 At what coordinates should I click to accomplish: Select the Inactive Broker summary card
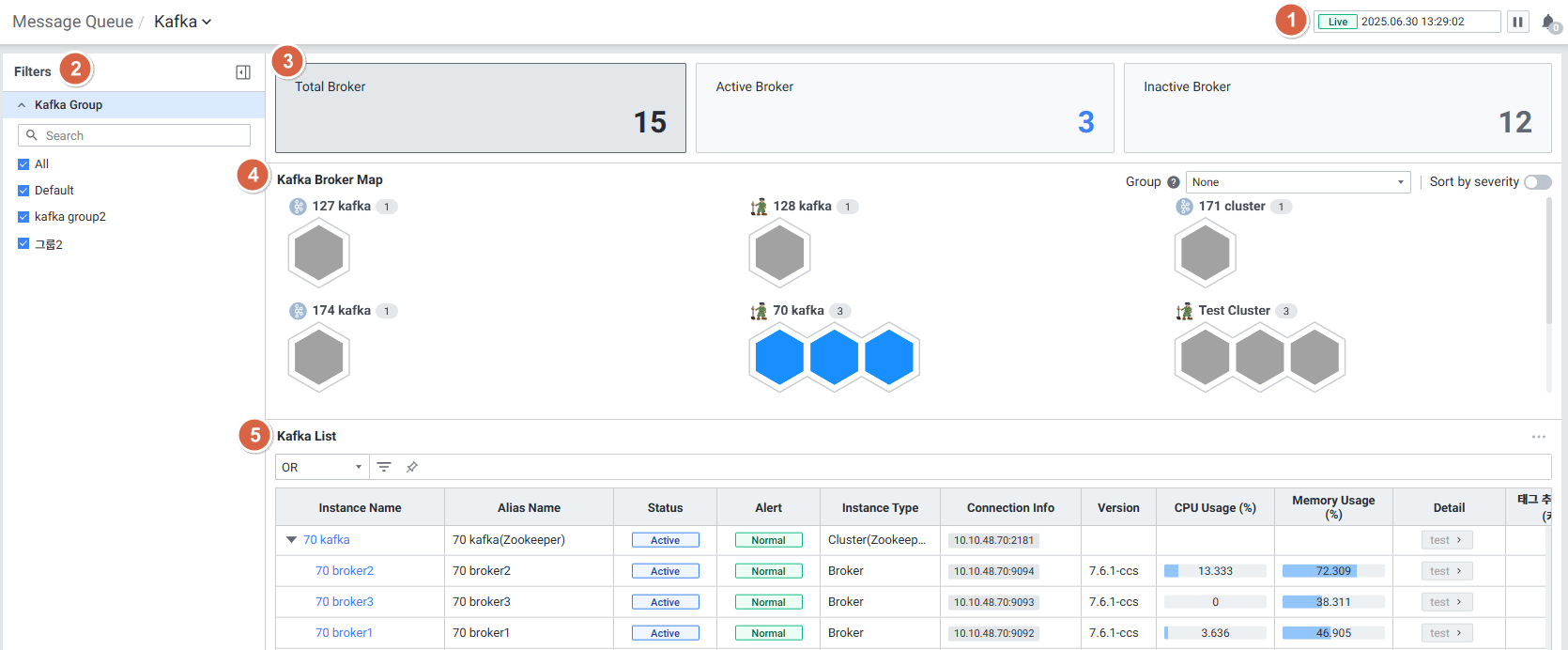tap(1337, 108)
